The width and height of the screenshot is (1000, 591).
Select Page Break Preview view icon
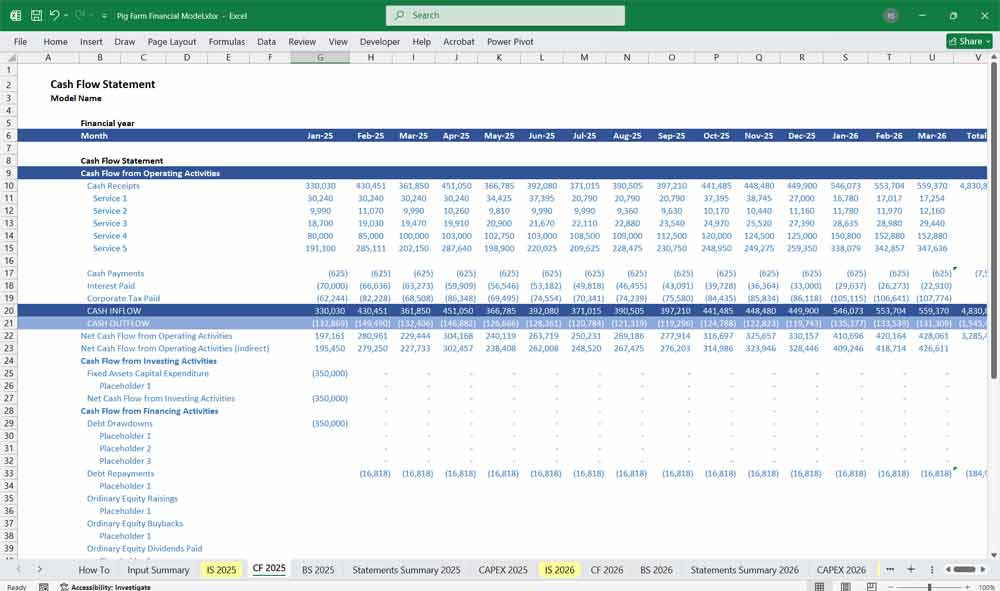point(872,585)
